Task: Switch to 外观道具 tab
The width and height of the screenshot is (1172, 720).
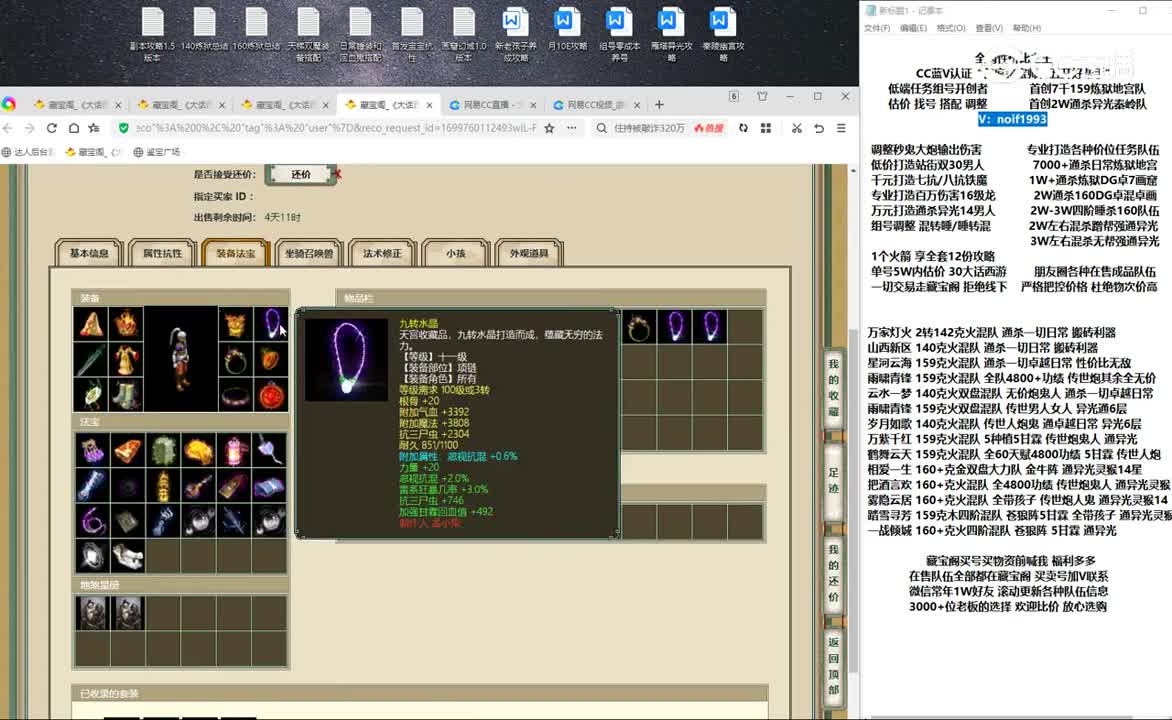Action: coord(528,253)
